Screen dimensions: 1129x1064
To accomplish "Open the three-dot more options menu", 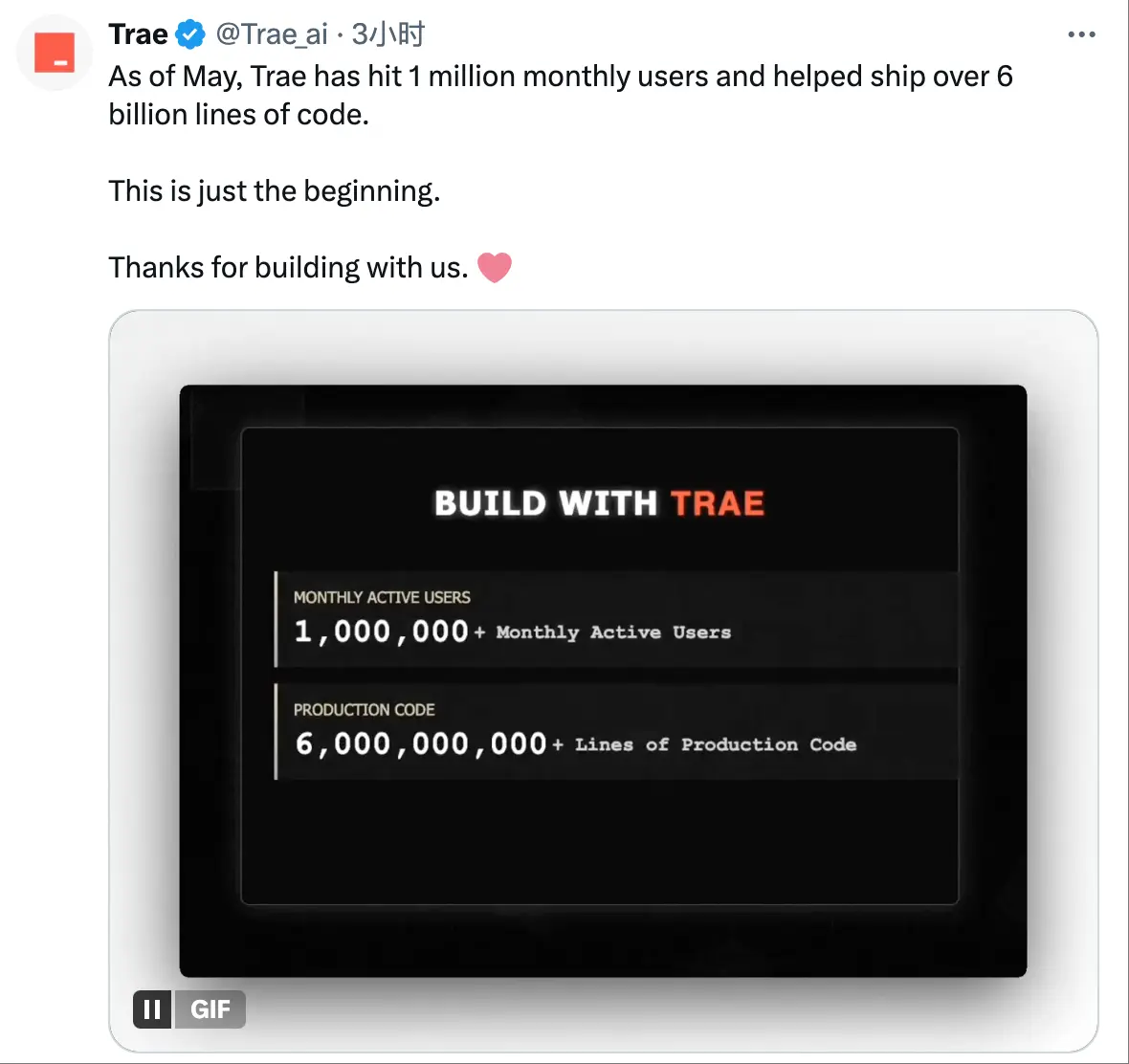I will pyautogui.click(x=1081, y=34).
